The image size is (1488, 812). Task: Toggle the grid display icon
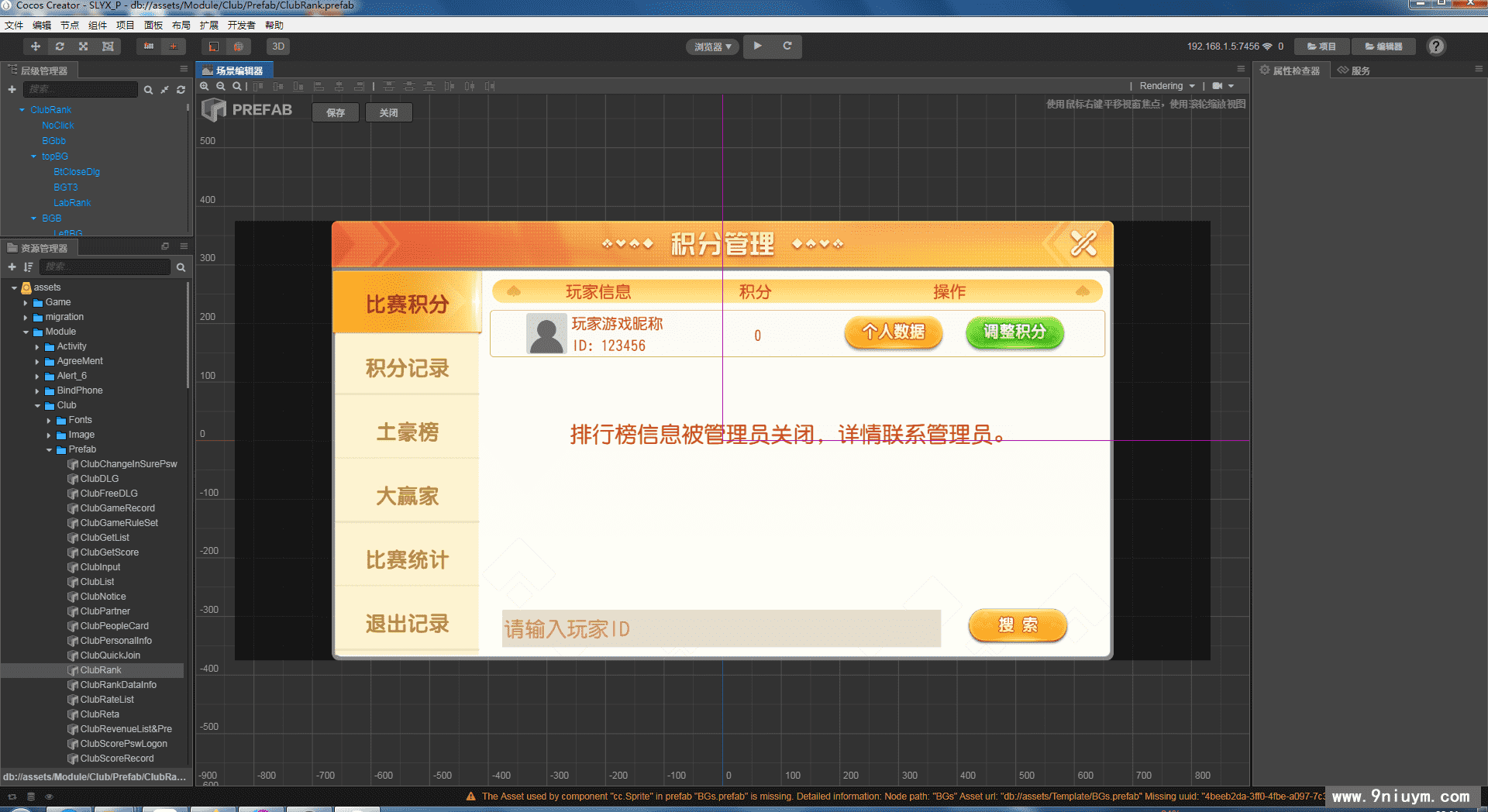148,46
